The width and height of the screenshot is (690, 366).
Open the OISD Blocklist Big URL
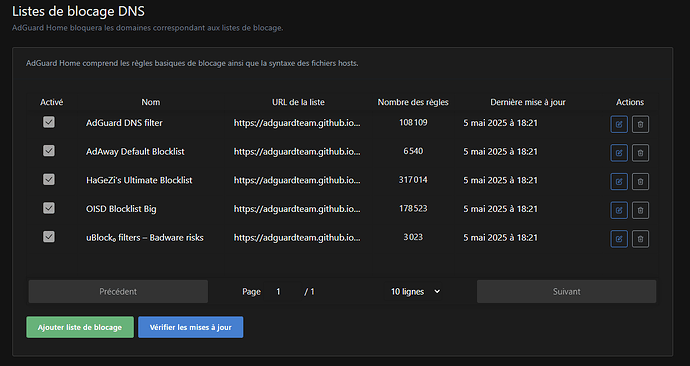click(297, 209)
